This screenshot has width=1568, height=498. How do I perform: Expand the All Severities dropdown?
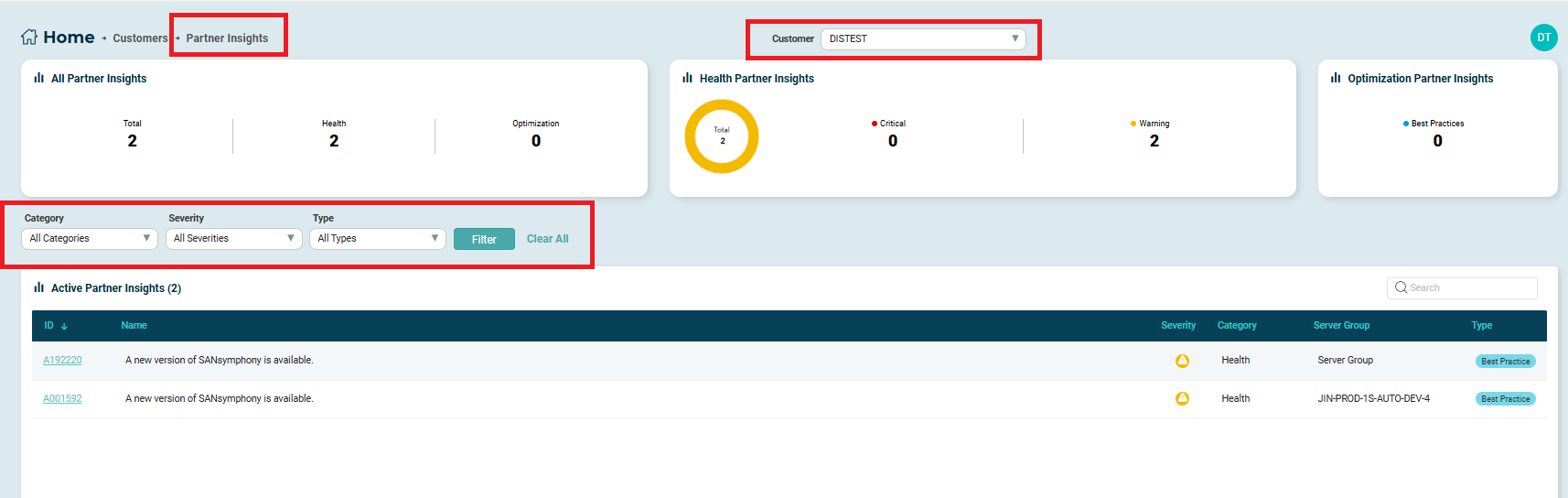tap(233, 238)
